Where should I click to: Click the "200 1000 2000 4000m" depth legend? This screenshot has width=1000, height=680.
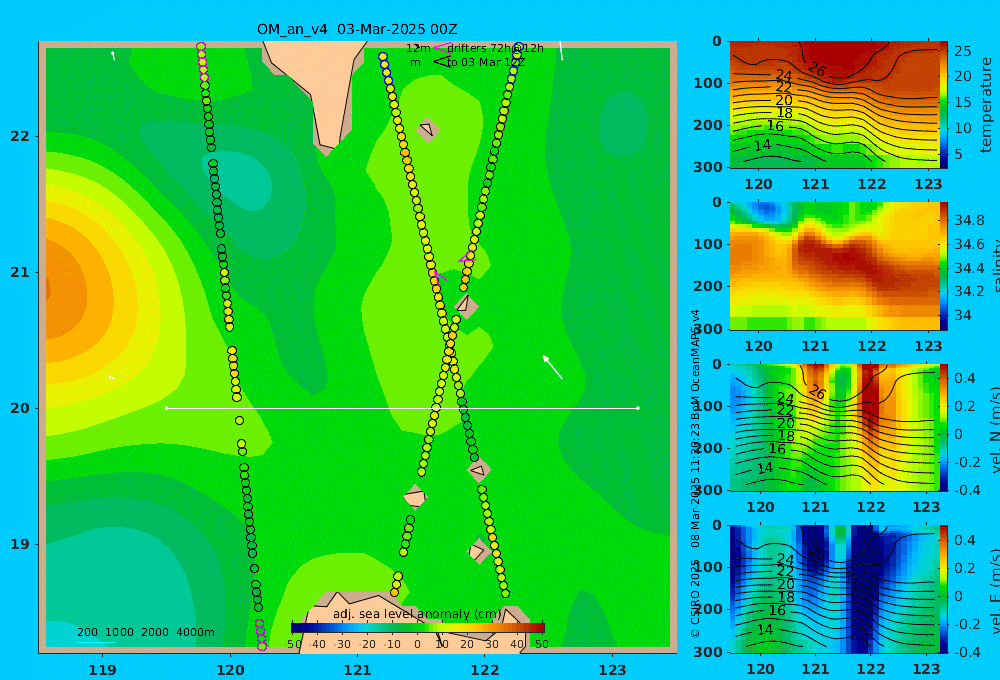[146, 632]
